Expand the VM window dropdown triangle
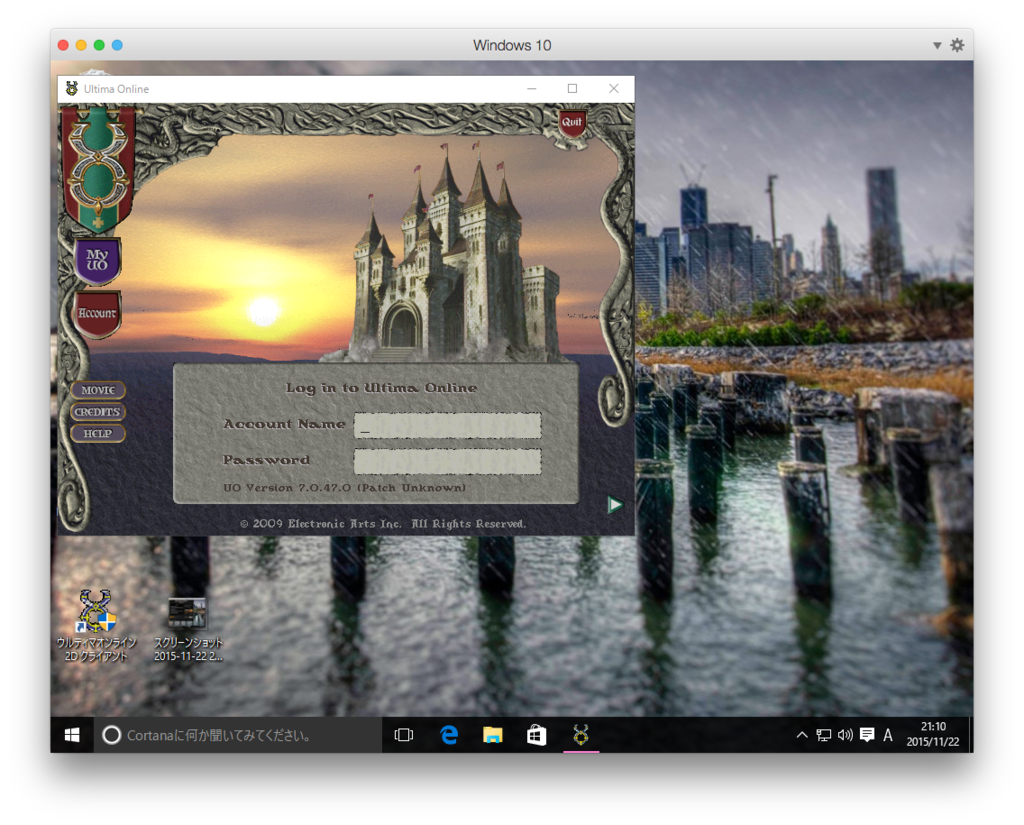This screenshot has width=1024, height=825. click(937, 46)
